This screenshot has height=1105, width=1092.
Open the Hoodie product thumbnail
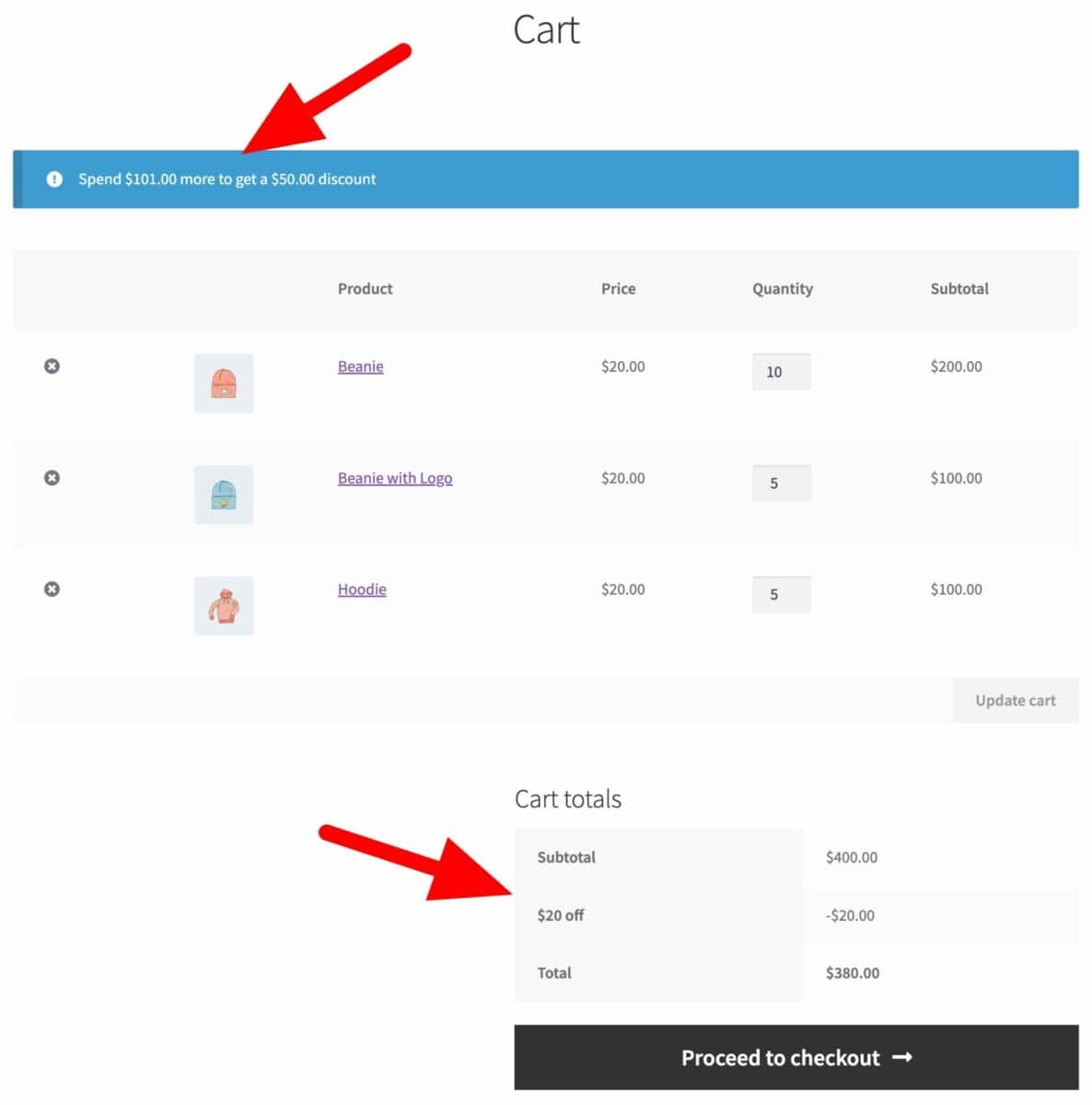click(x=224, y=606)
